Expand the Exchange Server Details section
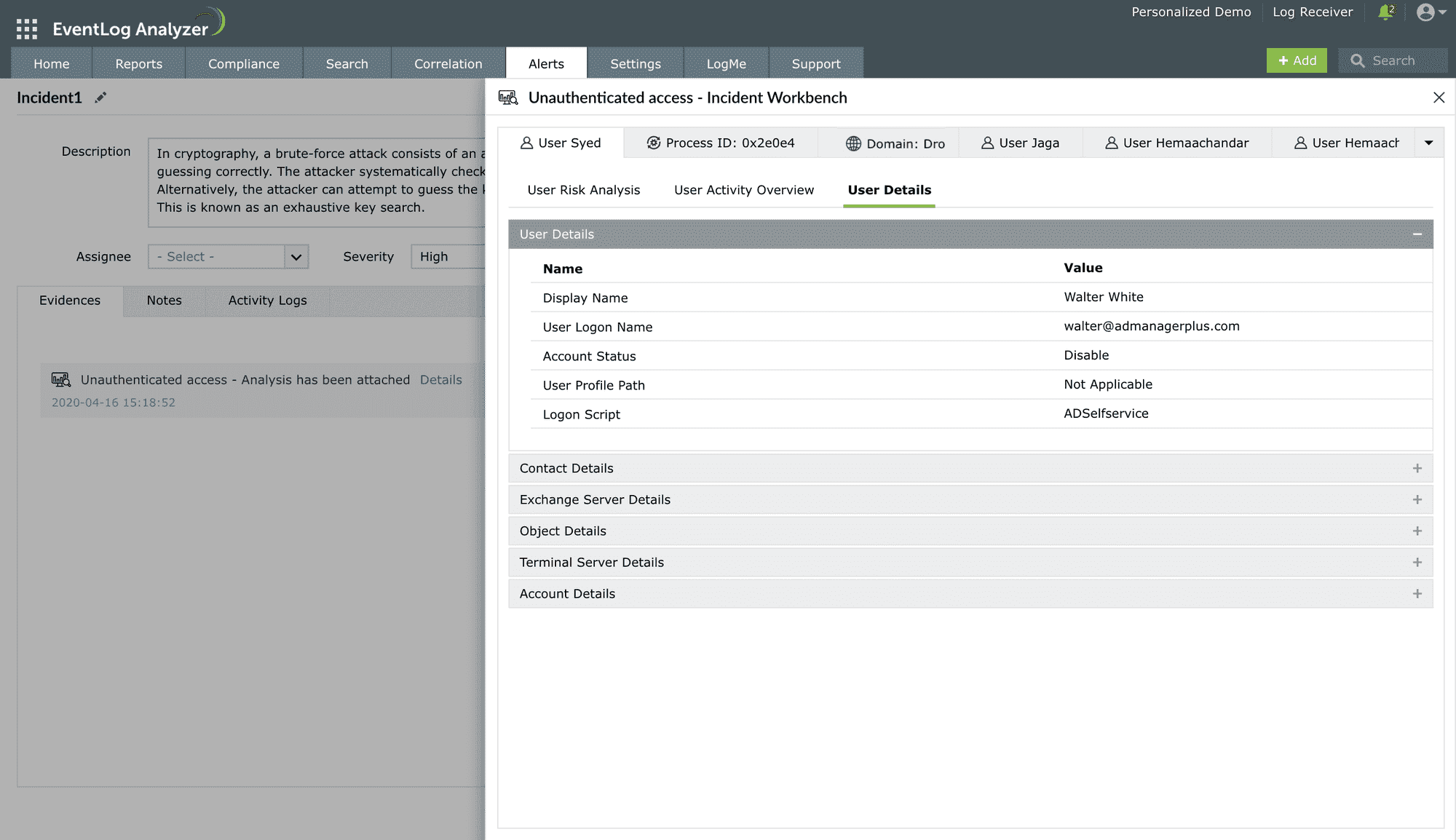 click(1417, 500)
